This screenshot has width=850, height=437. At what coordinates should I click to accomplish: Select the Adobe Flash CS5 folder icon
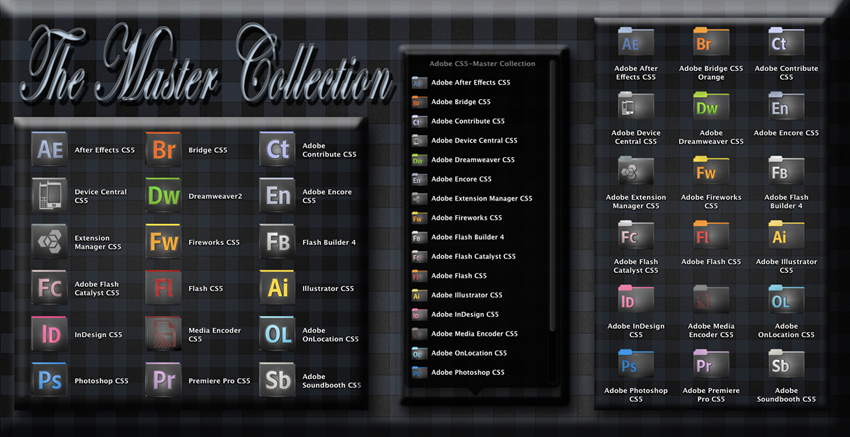[711, 235]
